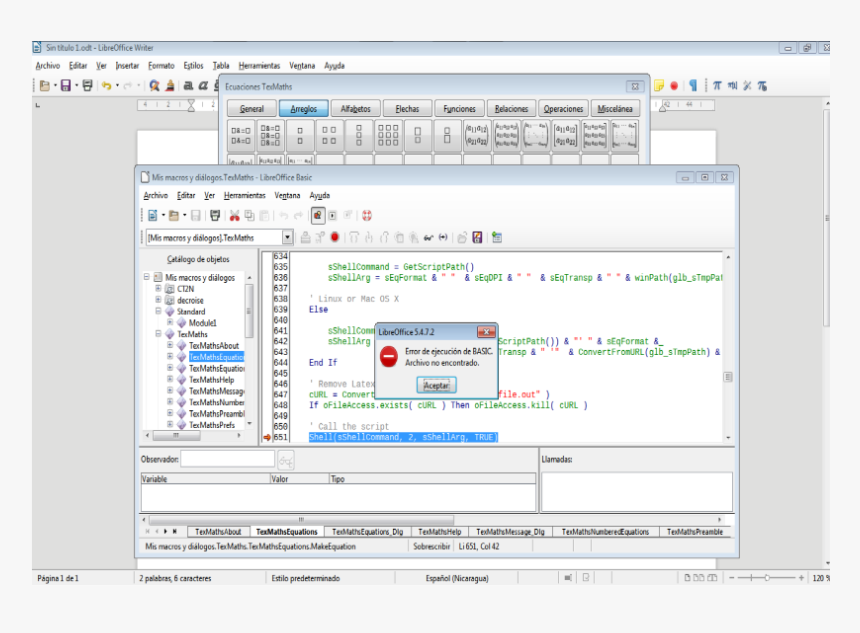Select TexMathsPrefs in object catalog tree

pos(212,425)
